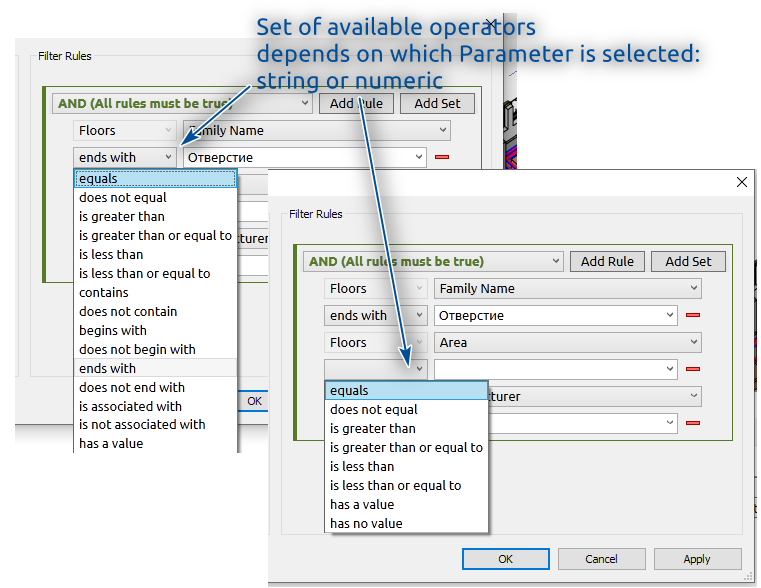Click the Apply button
This screenshot has height=588, width=761.
697,559
